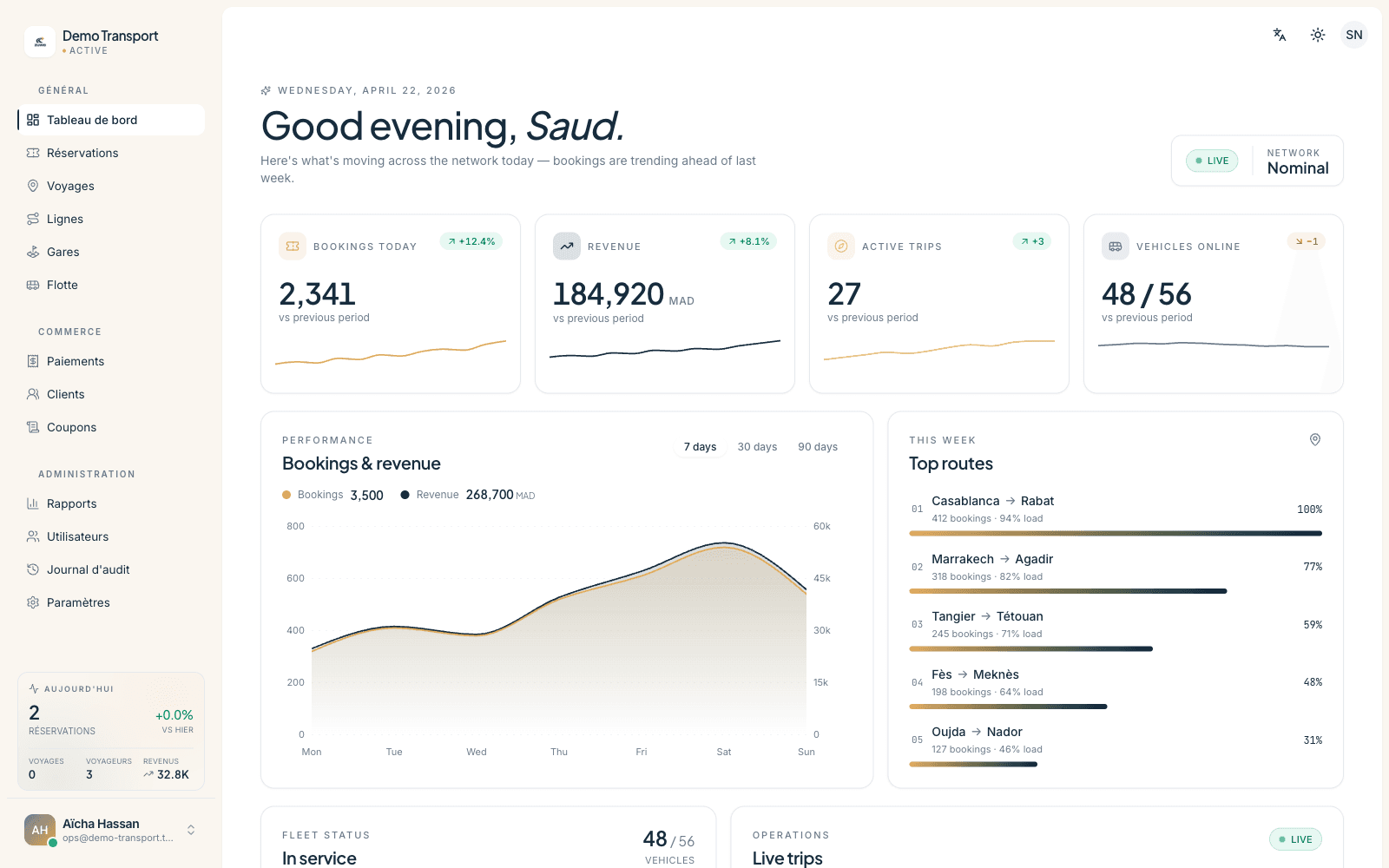
Task: Select the 7 days range tab
Action: point(700,447)
